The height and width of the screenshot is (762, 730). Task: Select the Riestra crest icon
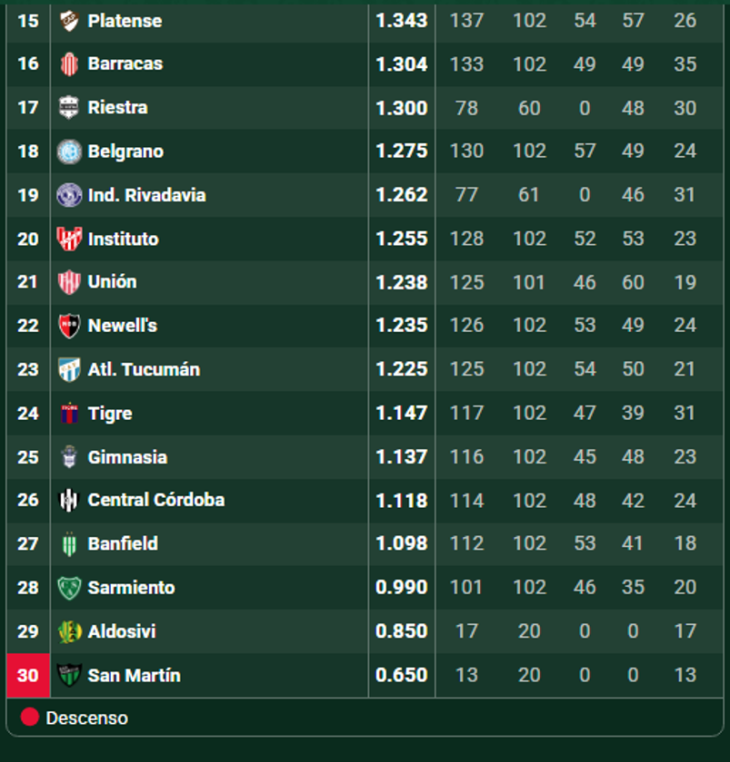pos(69,107)
